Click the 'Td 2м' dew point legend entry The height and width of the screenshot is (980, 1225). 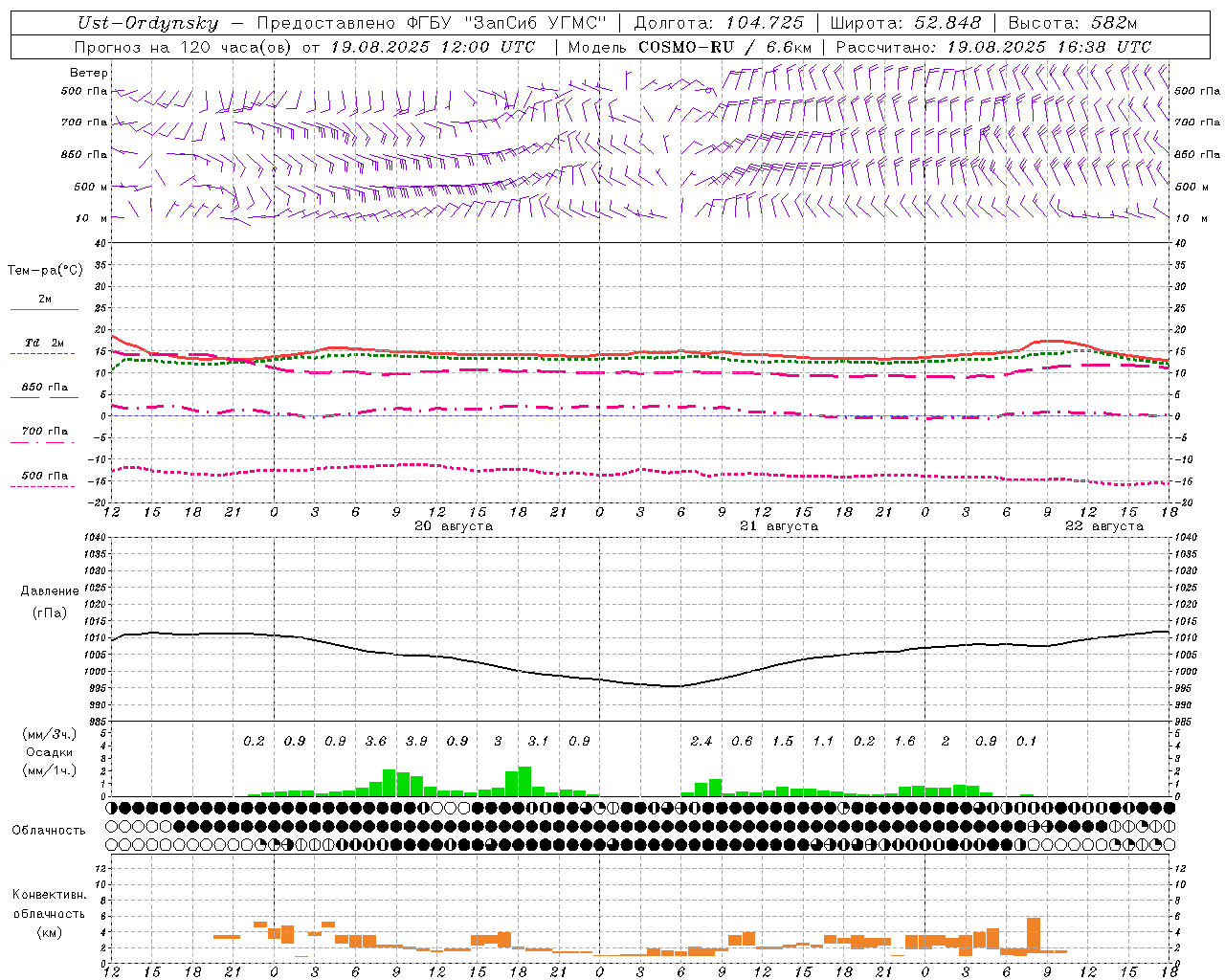[x=44, y=343]
